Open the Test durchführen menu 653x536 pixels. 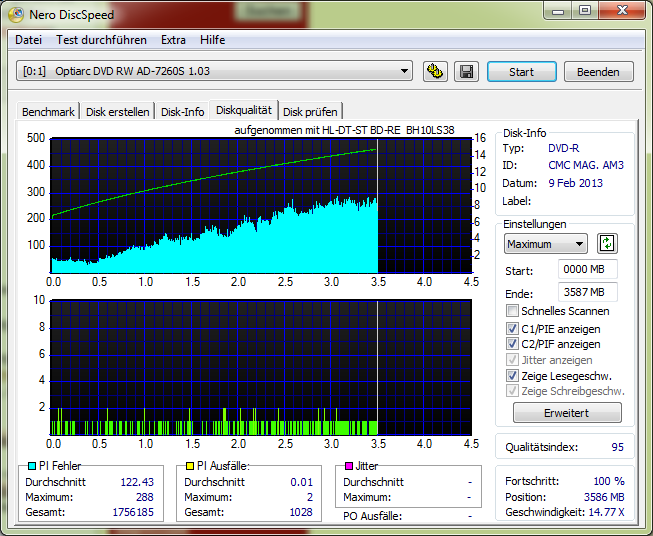coord(101,40)
